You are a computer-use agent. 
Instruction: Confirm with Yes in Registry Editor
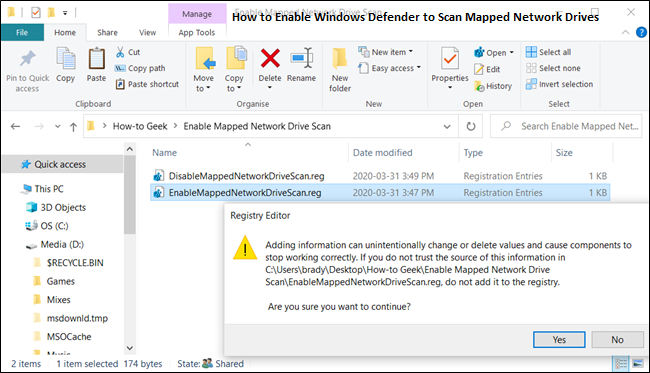[x=559, y=340]
